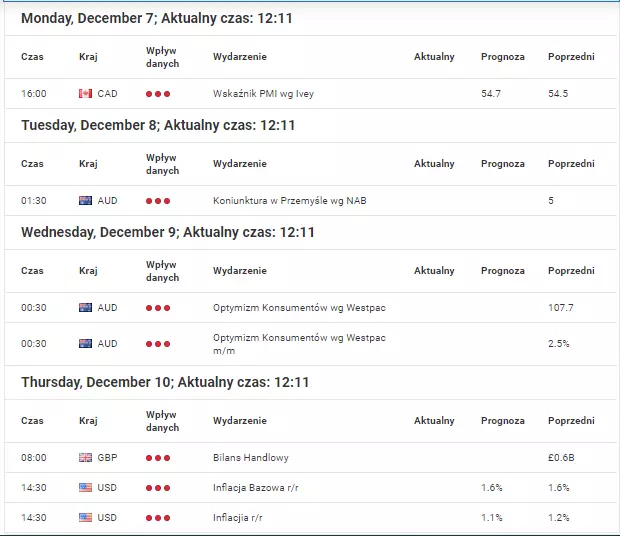Click US flag on Inflacjia r/r row
The image size is (620, 536).
[85, 518]
